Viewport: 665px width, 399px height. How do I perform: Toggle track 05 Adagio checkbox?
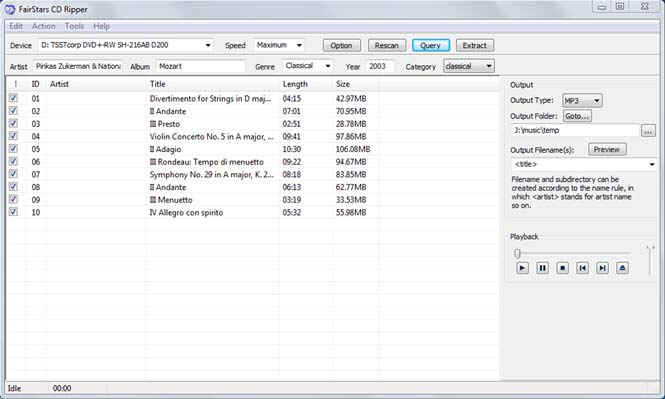(13, 149)
